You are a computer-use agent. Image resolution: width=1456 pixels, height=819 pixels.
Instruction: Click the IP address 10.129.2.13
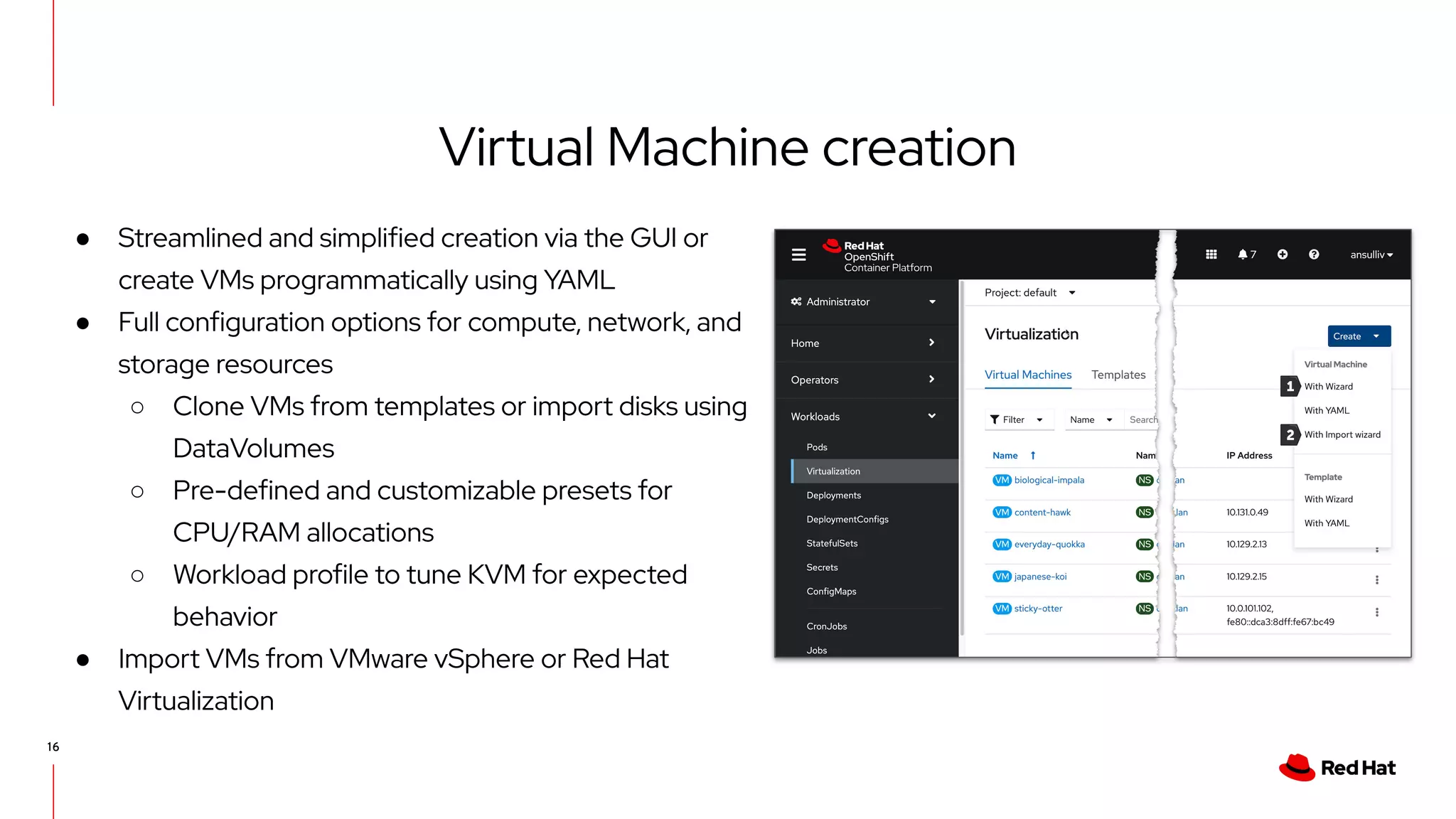click(x=1246, y=545)
